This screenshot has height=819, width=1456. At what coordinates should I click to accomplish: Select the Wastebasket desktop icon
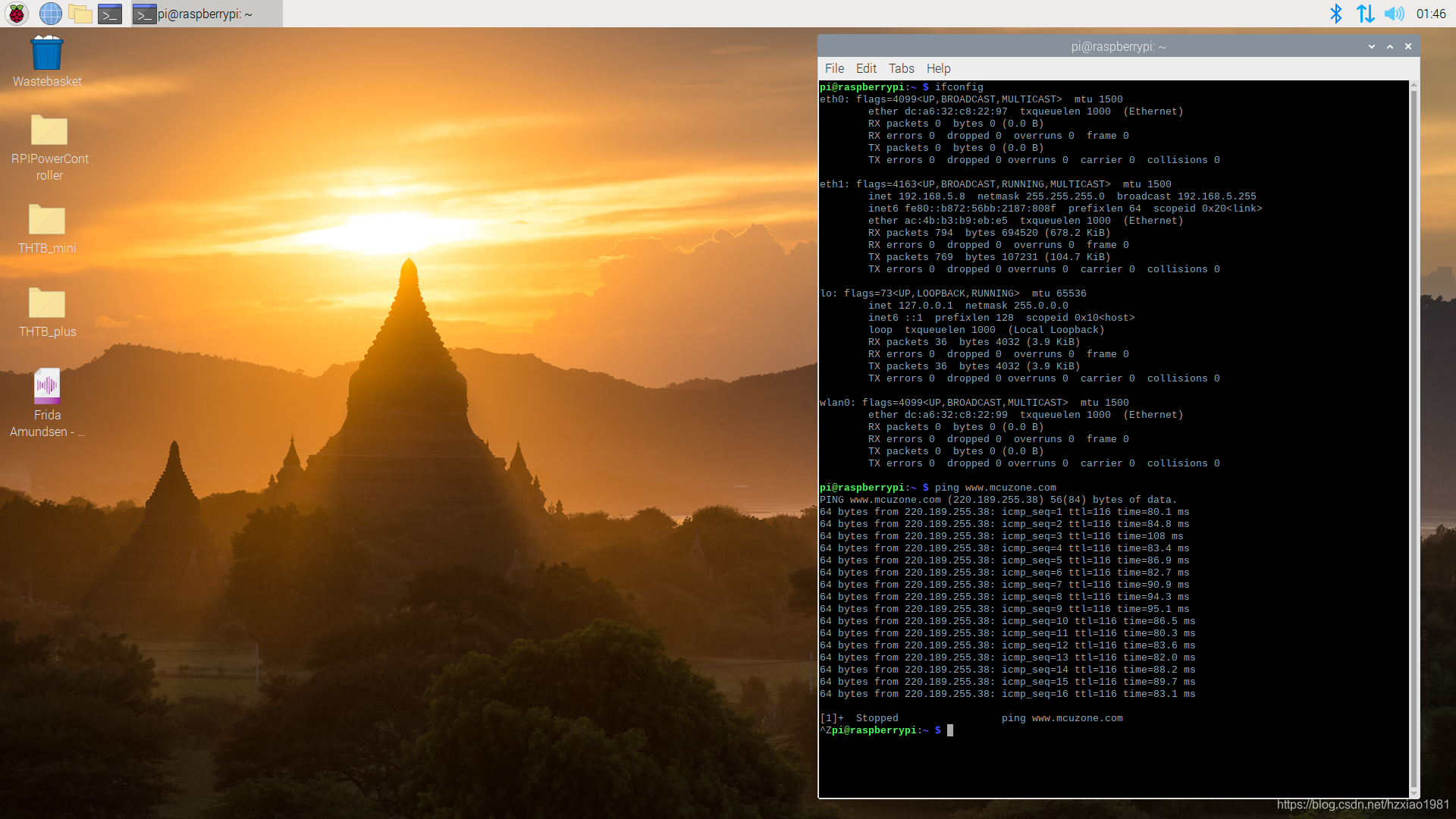[47, 55]
